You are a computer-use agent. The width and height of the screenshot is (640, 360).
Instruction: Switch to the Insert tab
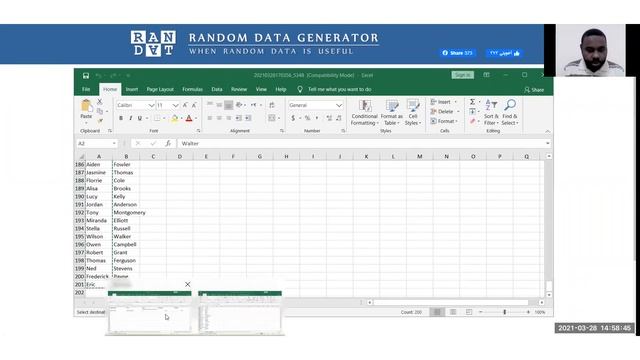[131, 89]
